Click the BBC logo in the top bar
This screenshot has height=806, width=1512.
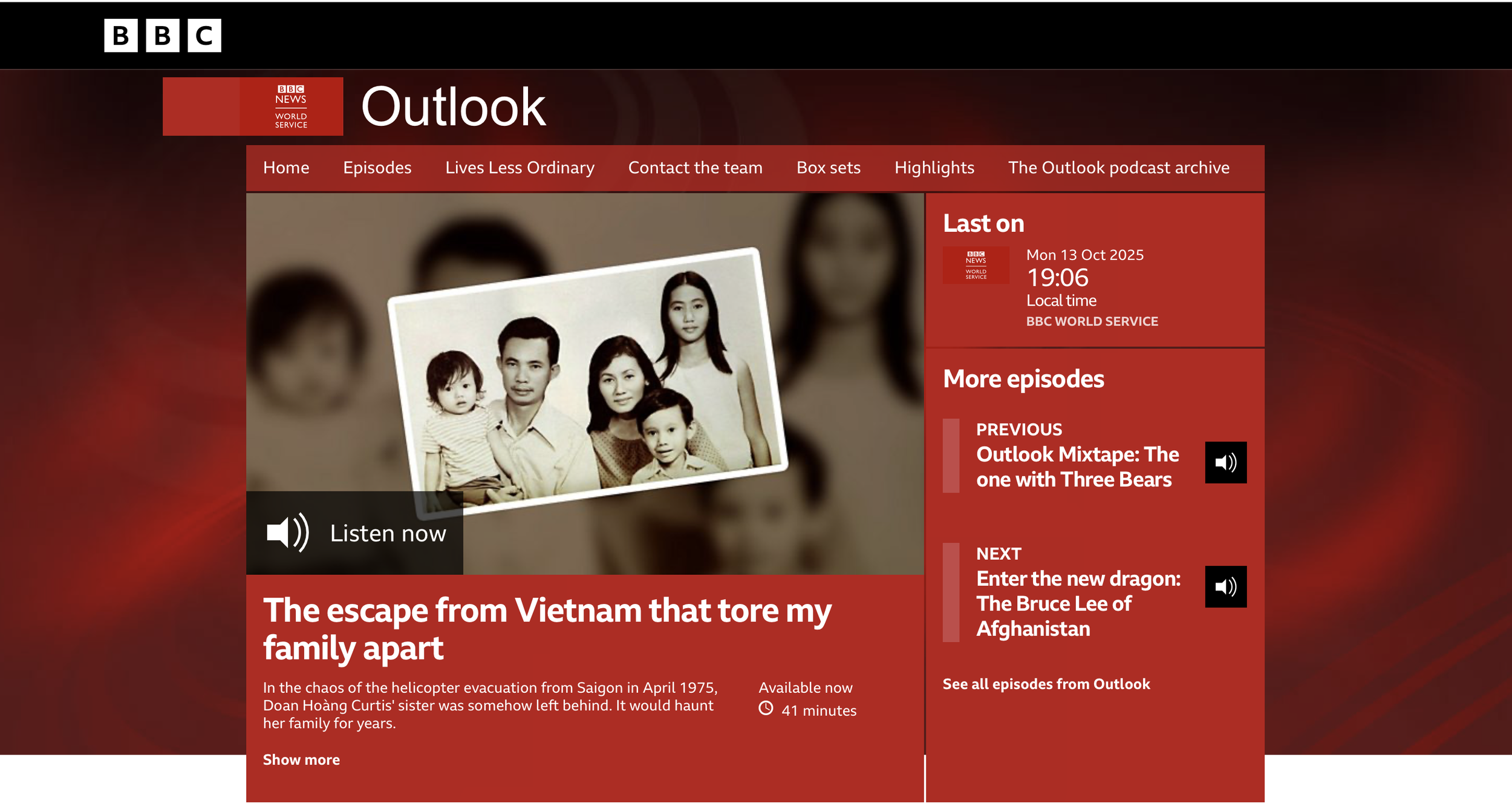coord(162,35)
